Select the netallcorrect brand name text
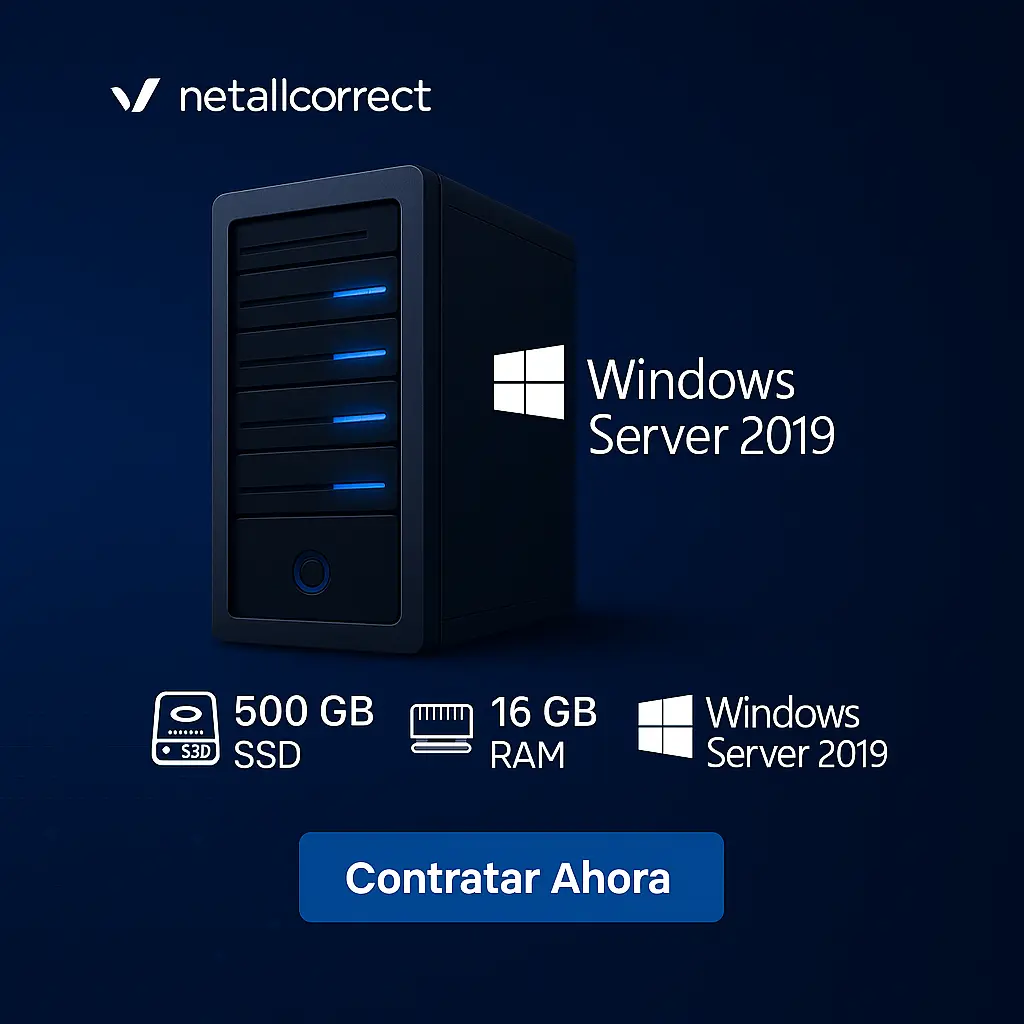Image resolution: width=1024 pixels, height=1024 pixels. pos(305,96)
